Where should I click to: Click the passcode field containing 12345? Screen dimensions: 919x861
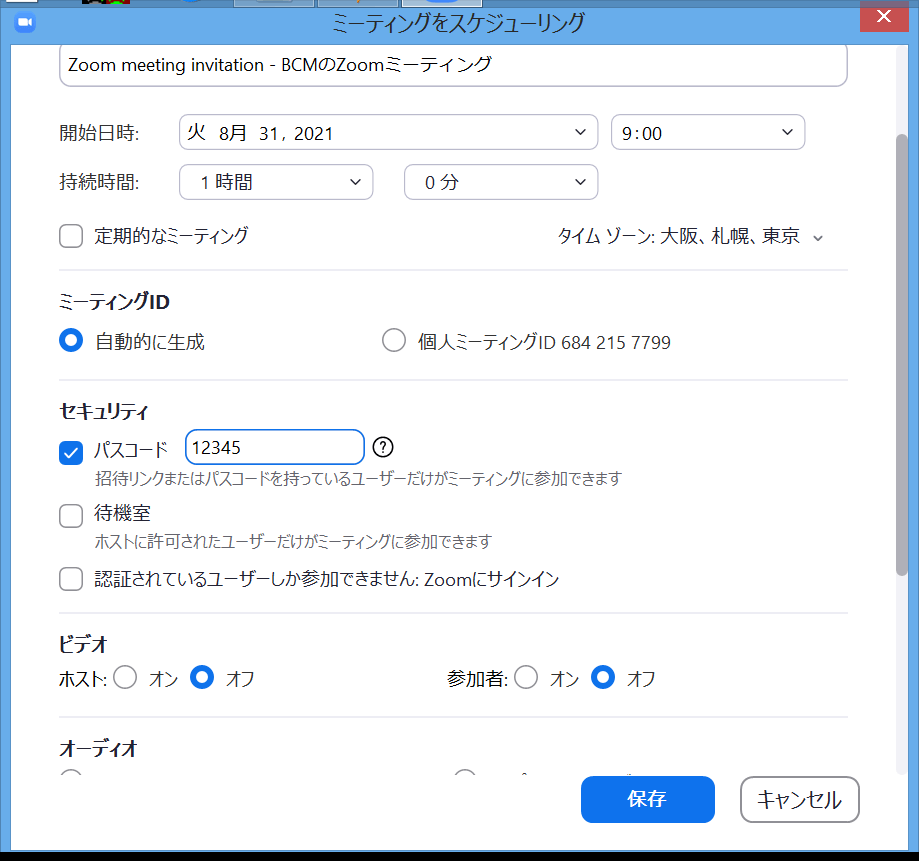tap(274, 447)
